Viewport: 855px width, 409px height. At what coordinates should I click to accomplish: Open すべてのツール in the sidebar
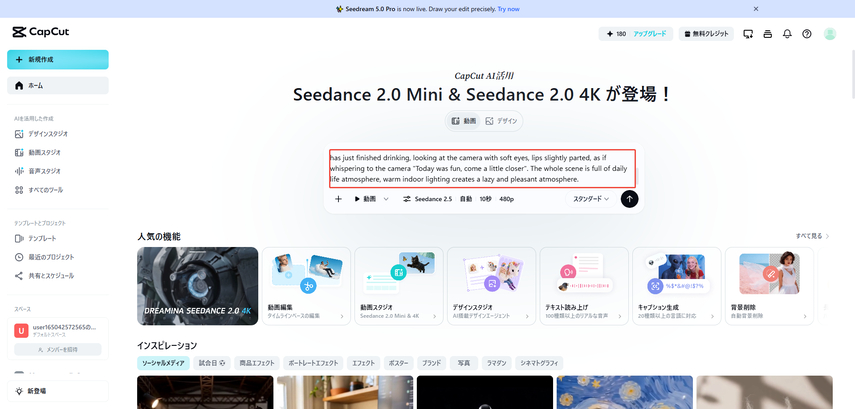tap(39, 190)
